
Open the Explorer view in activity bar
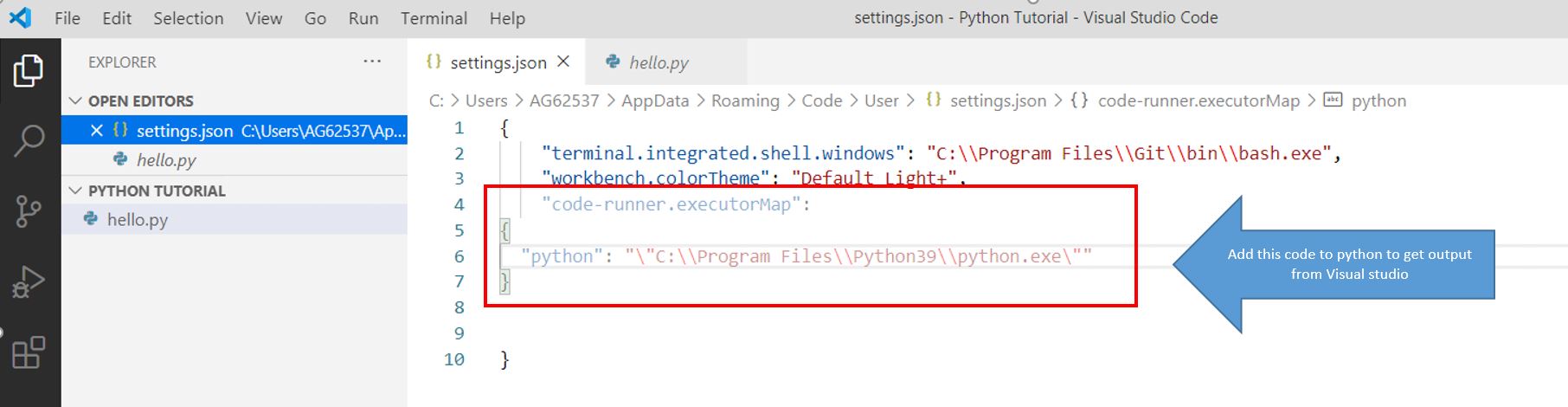click(29, 70)
